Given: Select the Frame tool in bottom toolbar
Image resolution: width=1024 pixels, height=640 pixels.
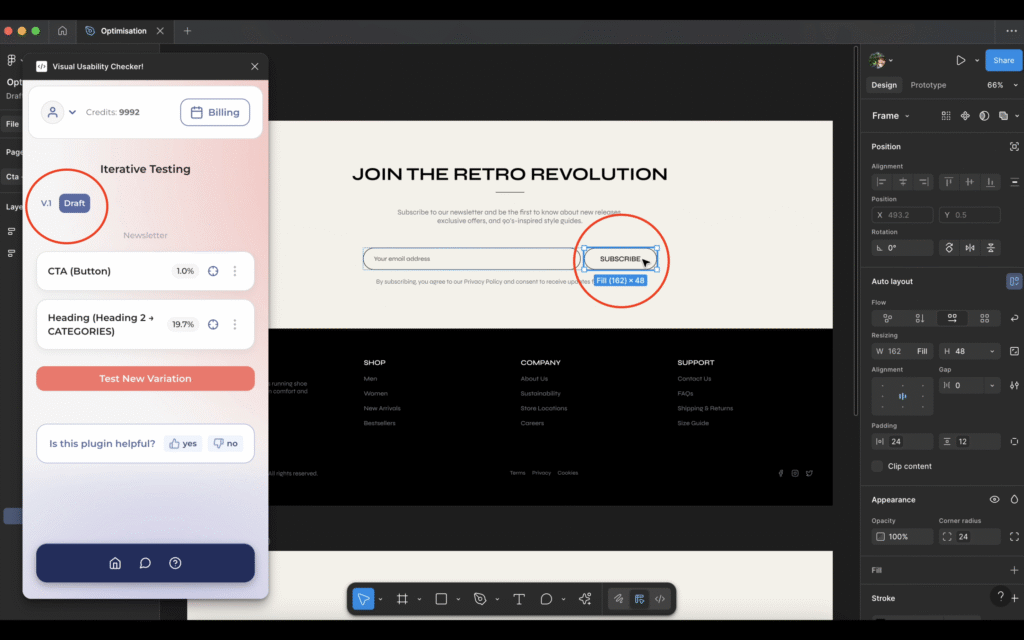Looking at the screenshot, I should (402, 599).
